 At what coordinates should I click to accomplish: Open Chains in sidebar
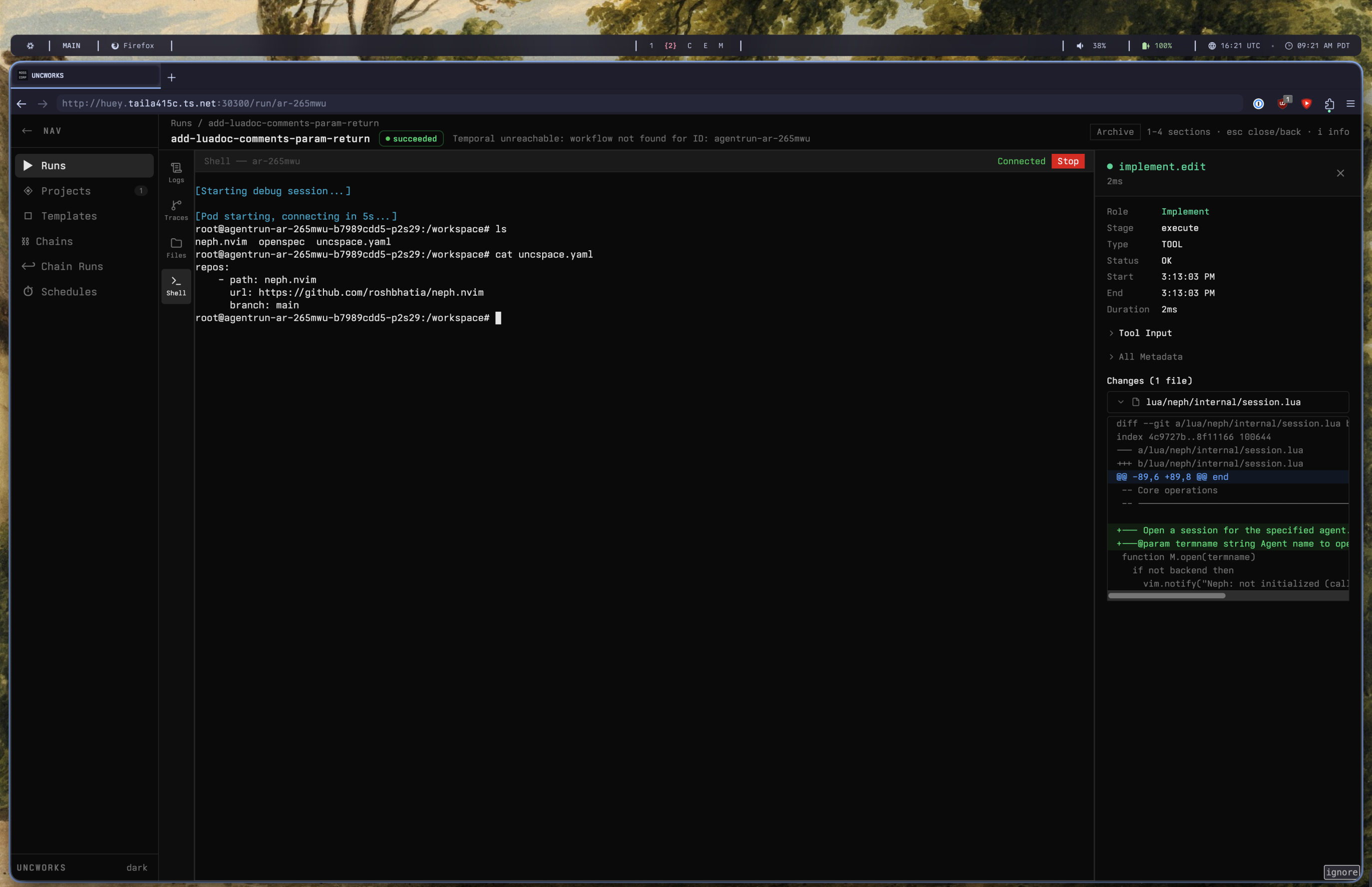click(84, 241)
